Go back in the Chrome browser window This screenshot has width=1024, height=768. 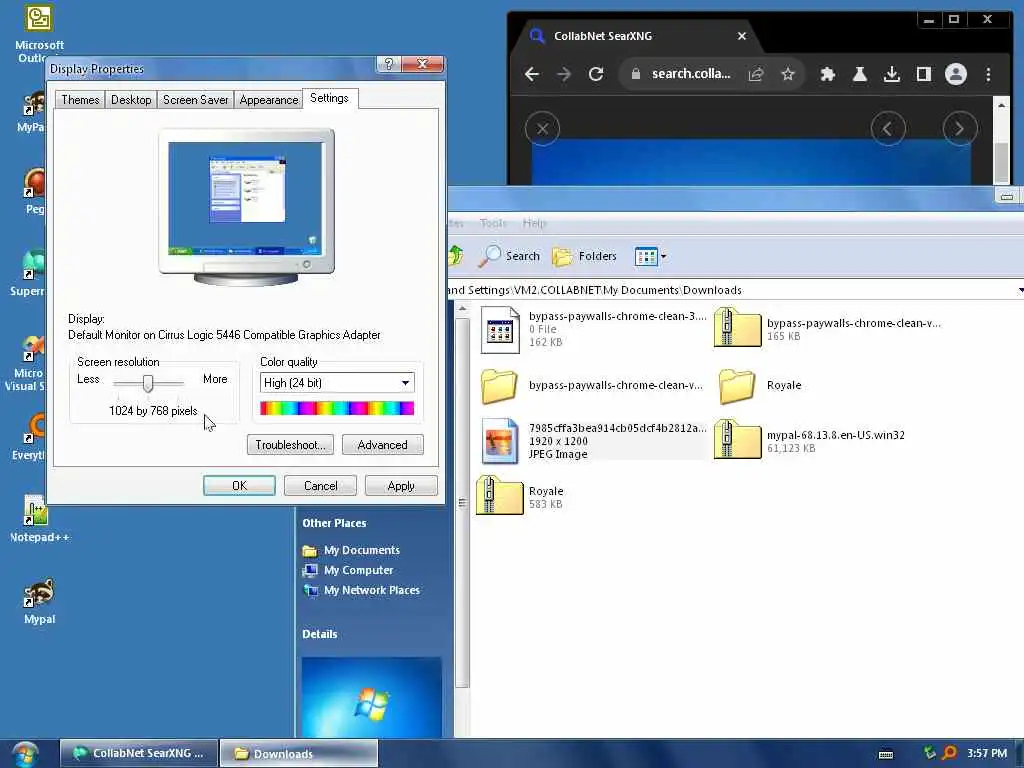[532, 74]
